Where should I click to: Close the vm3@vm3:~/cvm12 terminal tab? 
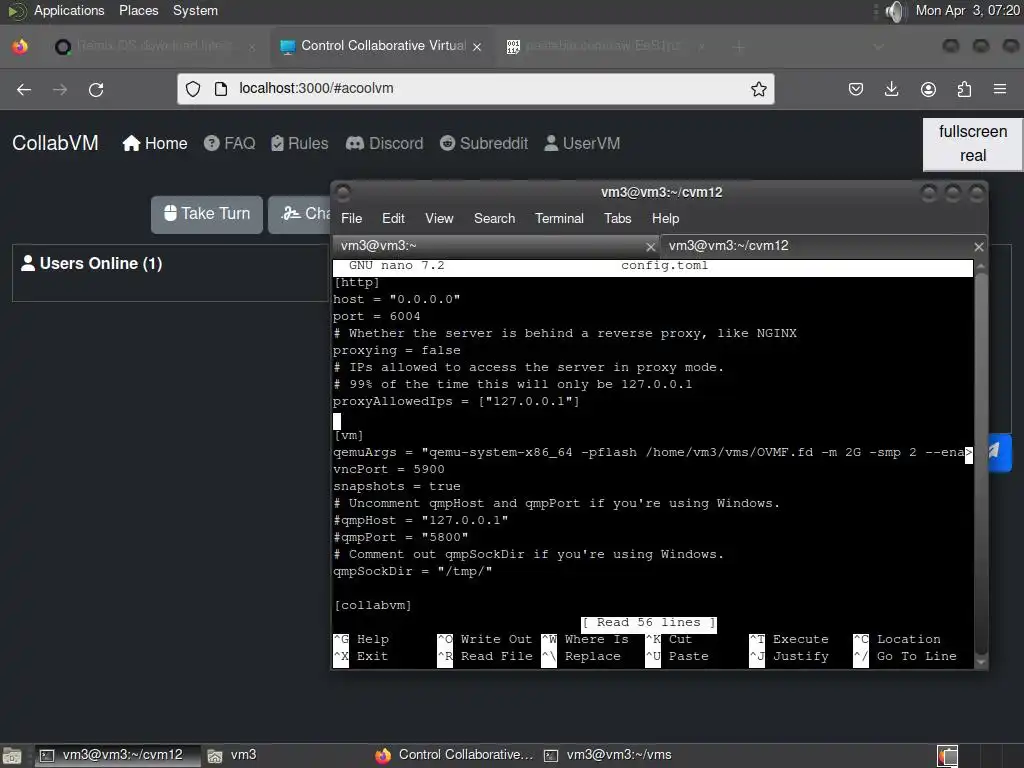978,247
